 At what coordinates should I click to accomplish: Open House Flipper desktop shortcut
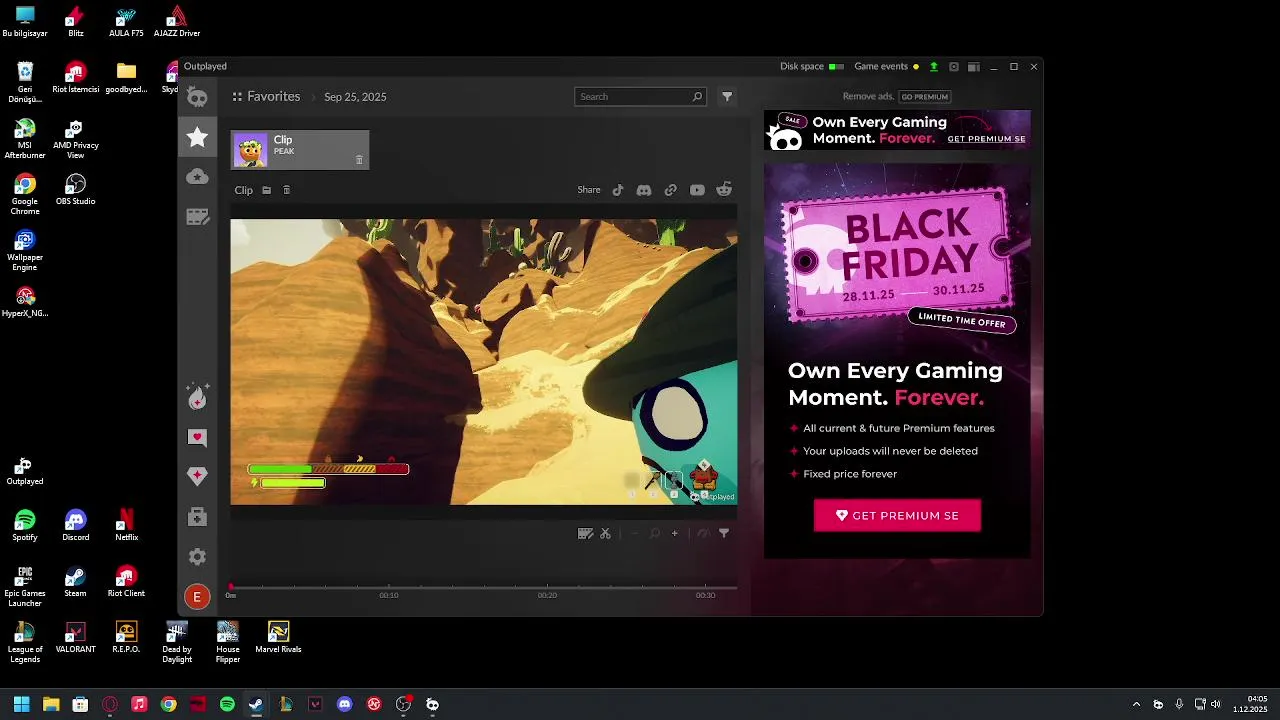[x=228, y=642]
